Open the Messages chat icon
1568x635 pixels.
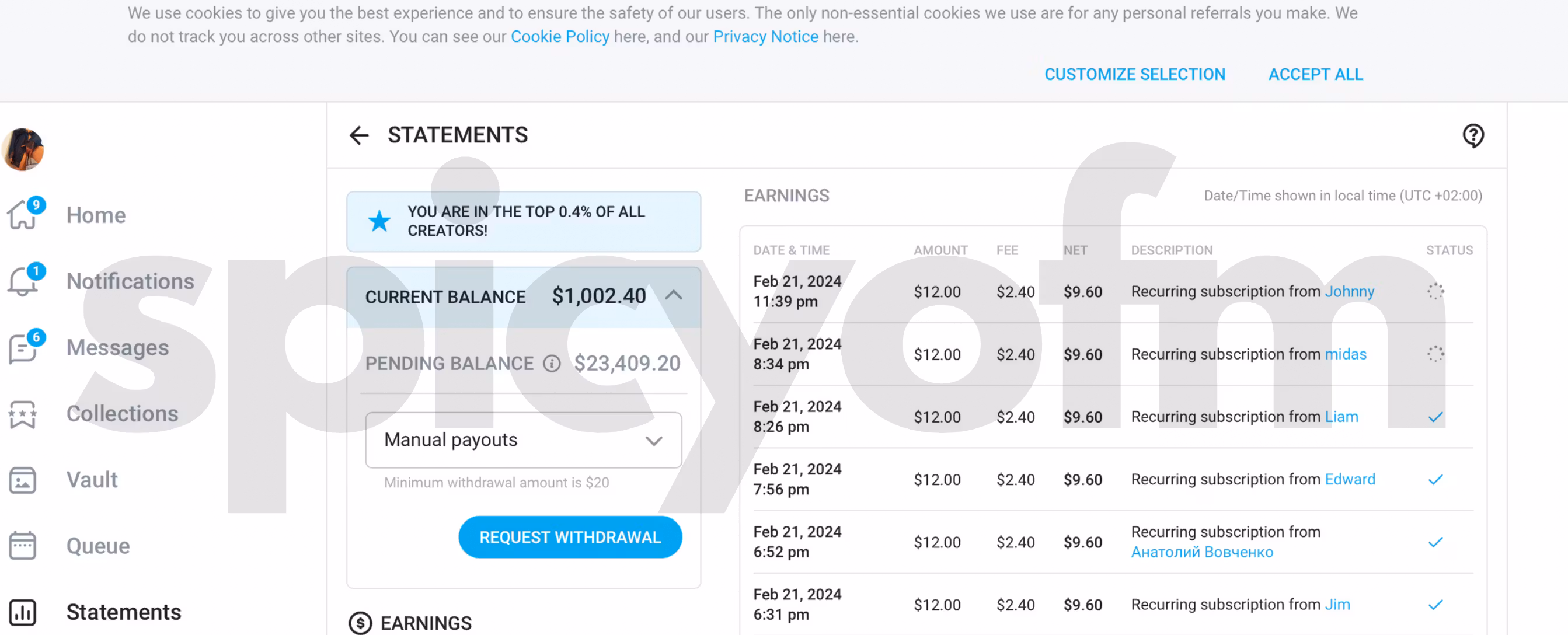23,347
